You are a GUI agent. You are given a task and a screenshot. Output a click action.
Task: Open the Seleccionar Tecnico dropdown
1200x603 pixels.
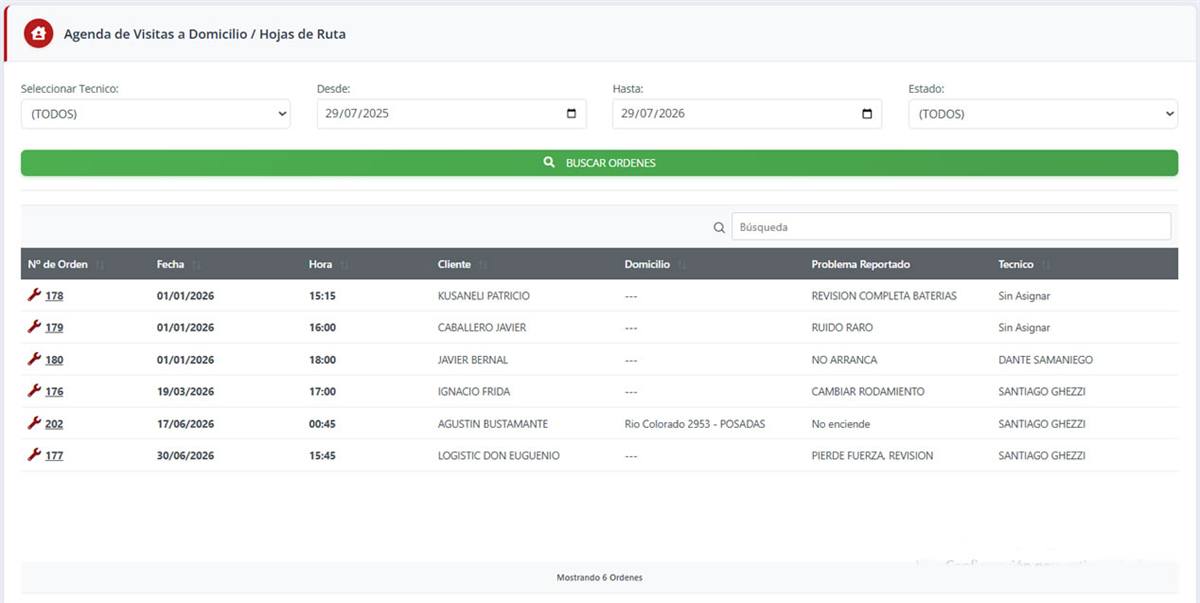point(156,114)
